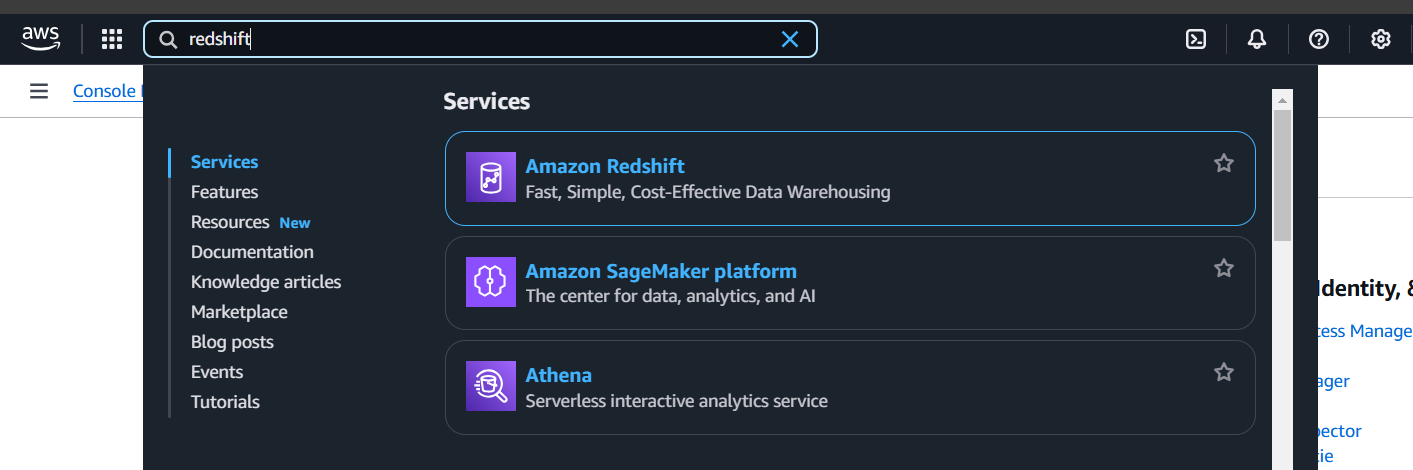Open the settings gear icon

(1381, 39)
